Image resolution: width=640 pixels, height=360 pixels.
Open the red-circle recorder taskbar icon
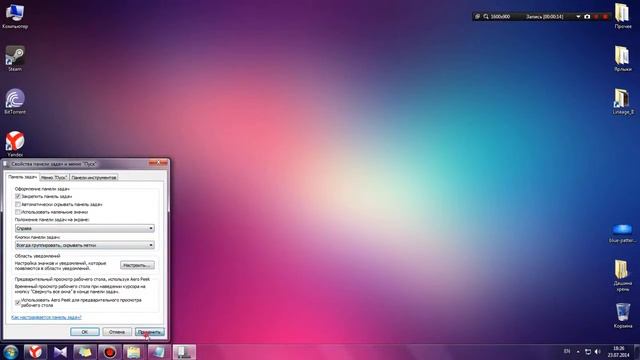[109, 352]
